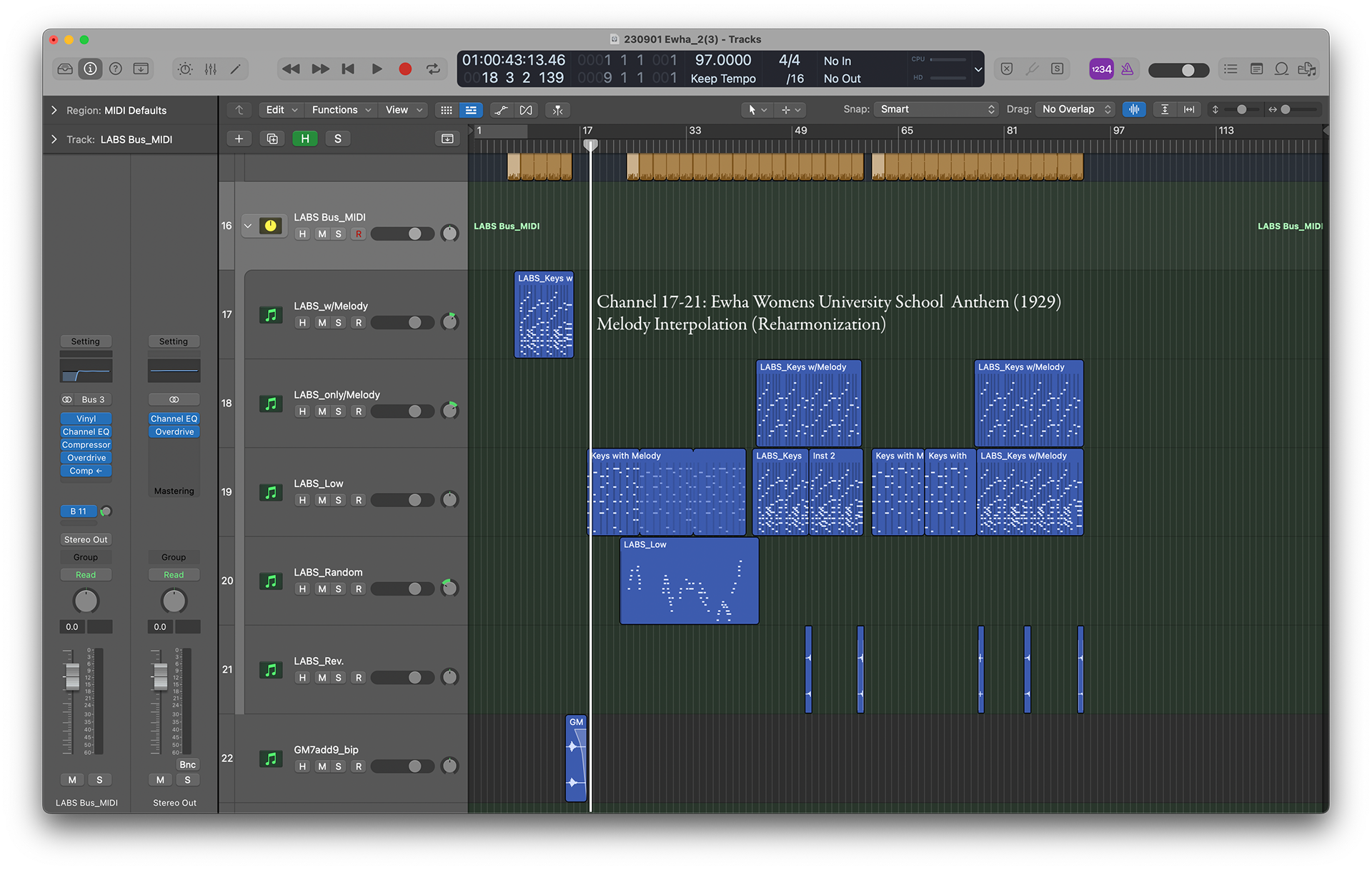
Task: Open the Mixer from the toolbar
Action: (210, 69)
